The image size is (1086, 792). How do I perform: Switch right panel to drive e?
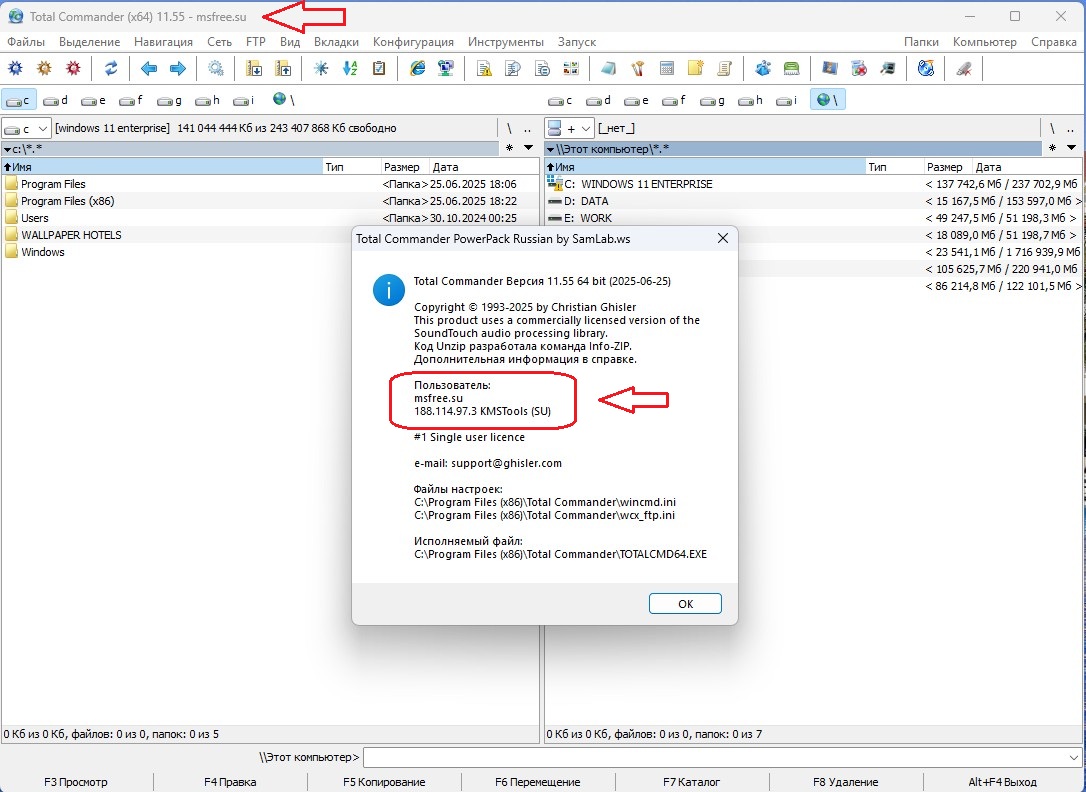pos(636,100)
